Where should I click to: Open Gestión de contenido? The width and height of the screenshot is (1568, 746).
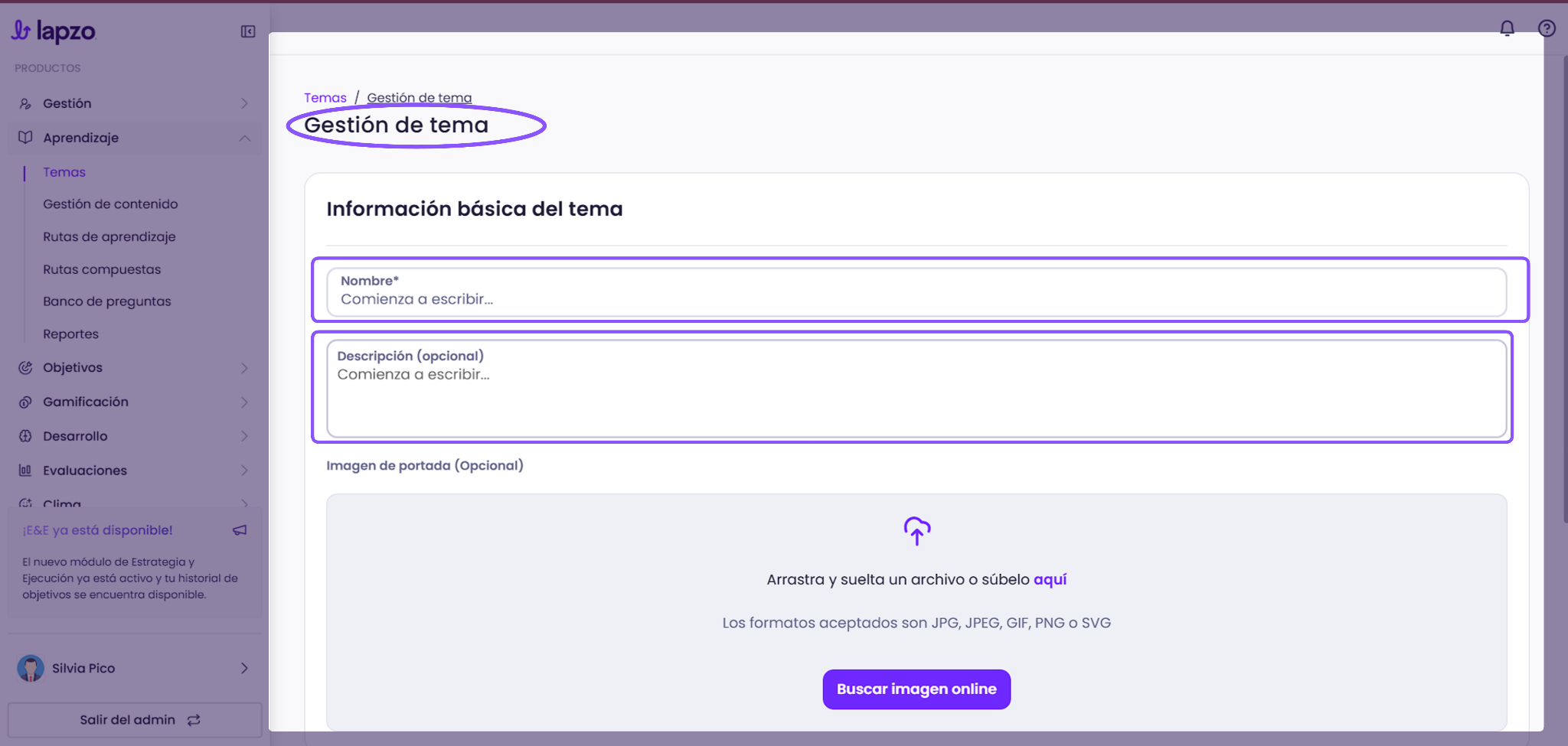coord(110,204)
